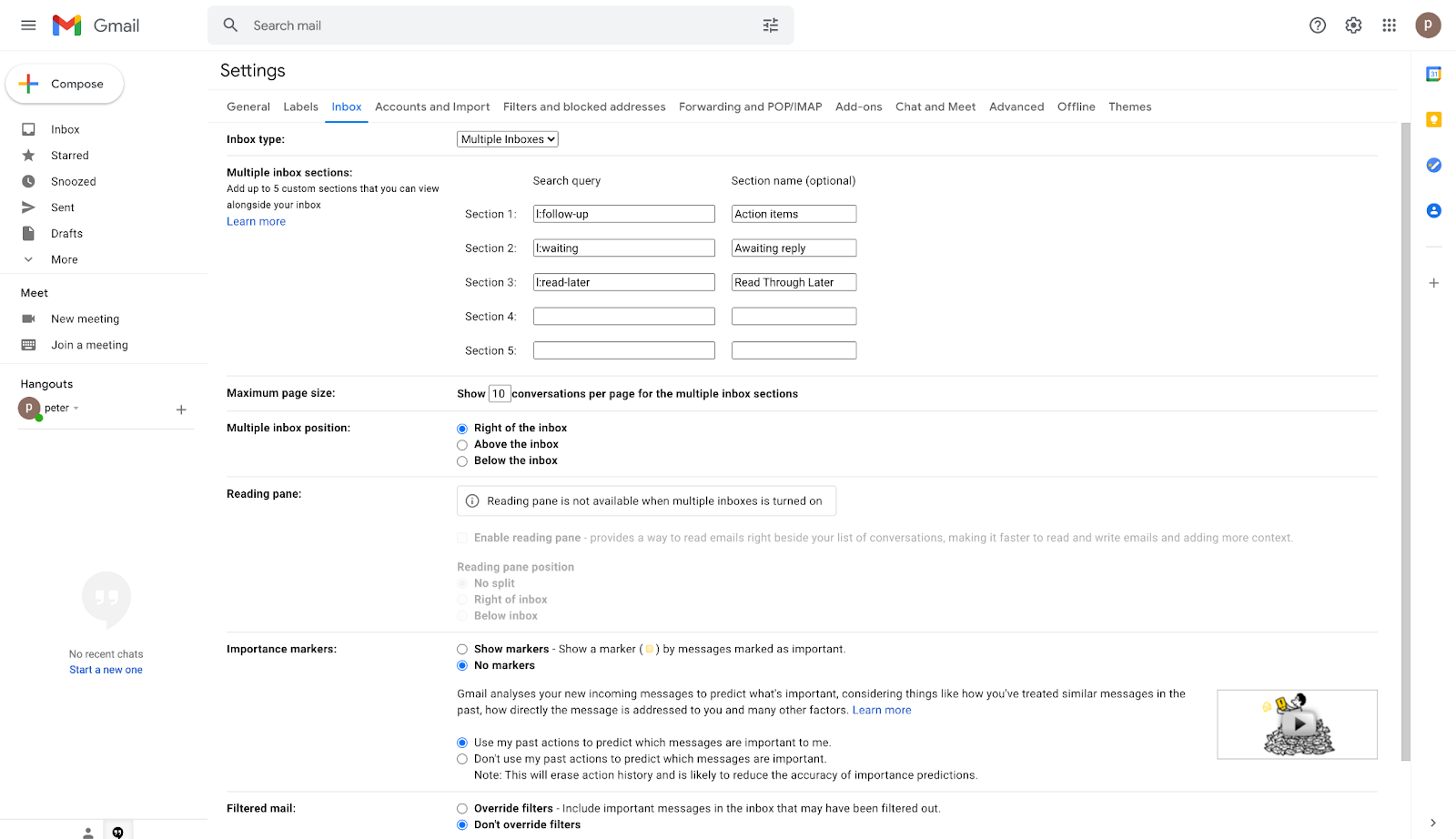The image size is (1456, 839).
Task: Click the Compose button
Action: click(65, 84)
